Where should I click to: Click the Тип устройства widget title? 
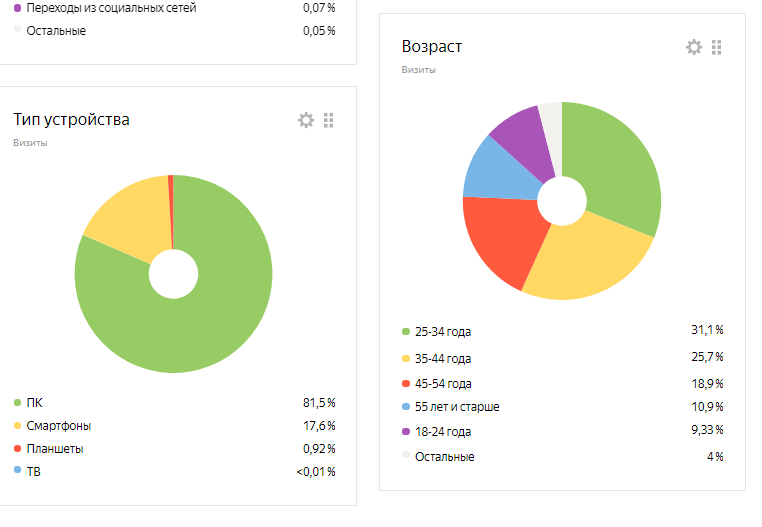click(71, 120)
